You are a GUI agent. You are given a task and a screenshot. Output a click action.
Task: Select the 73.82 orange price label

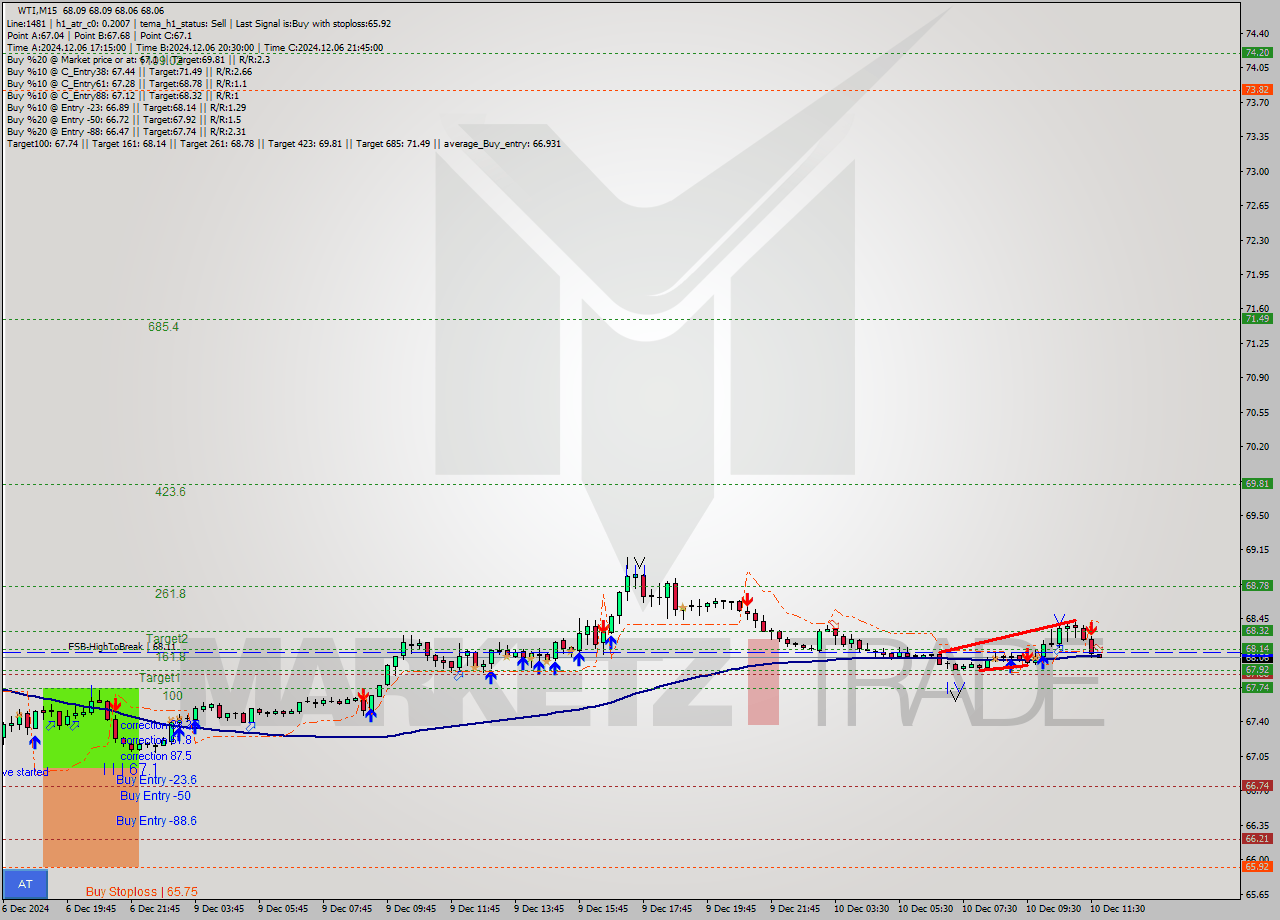1257,89
